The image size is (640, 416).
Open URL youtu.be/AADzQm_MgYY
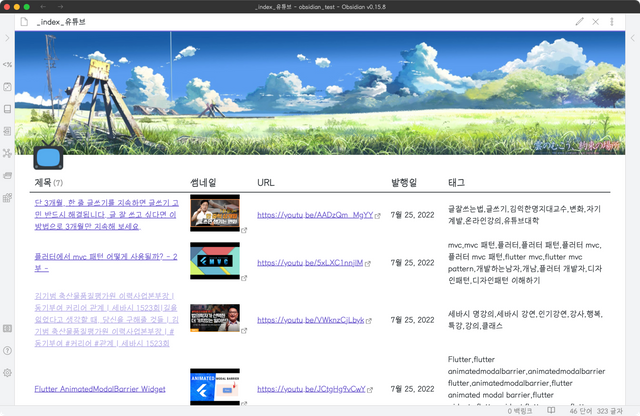pos(315,215)
